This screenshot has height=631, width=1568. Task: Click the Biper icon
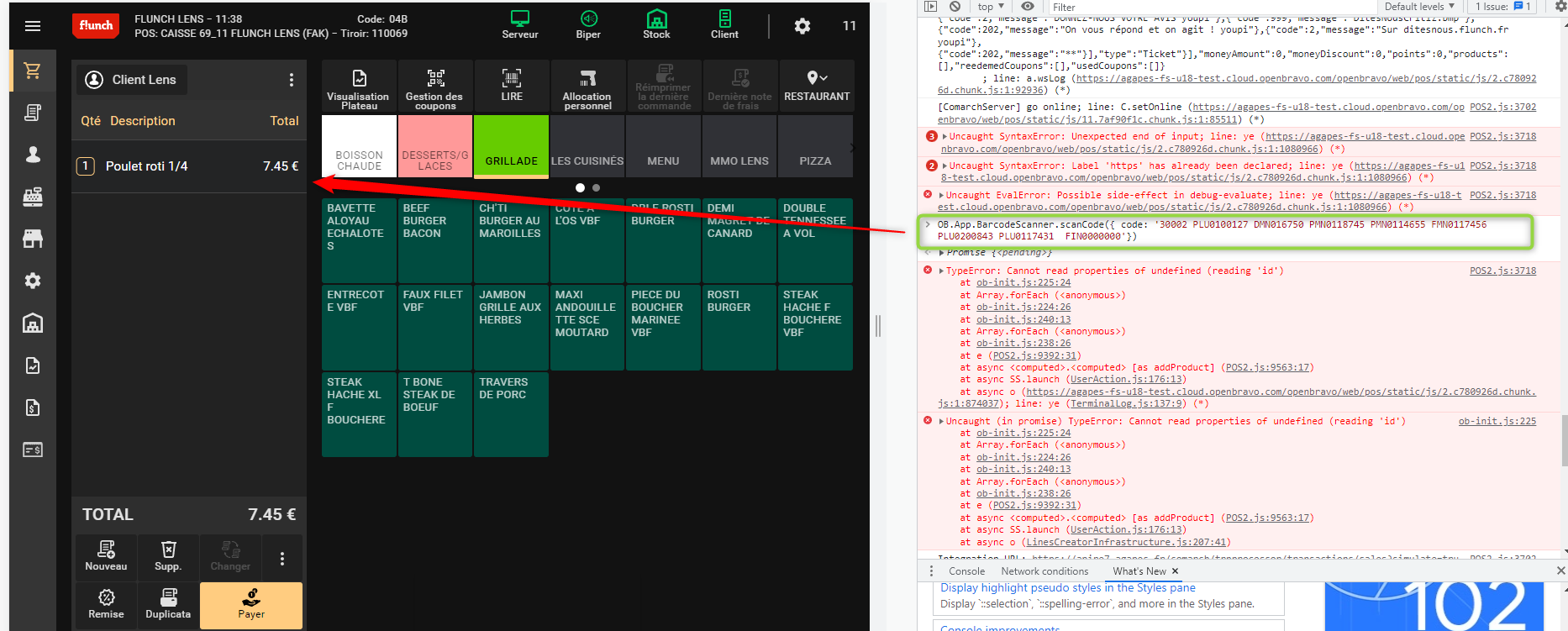coord(588,24)
